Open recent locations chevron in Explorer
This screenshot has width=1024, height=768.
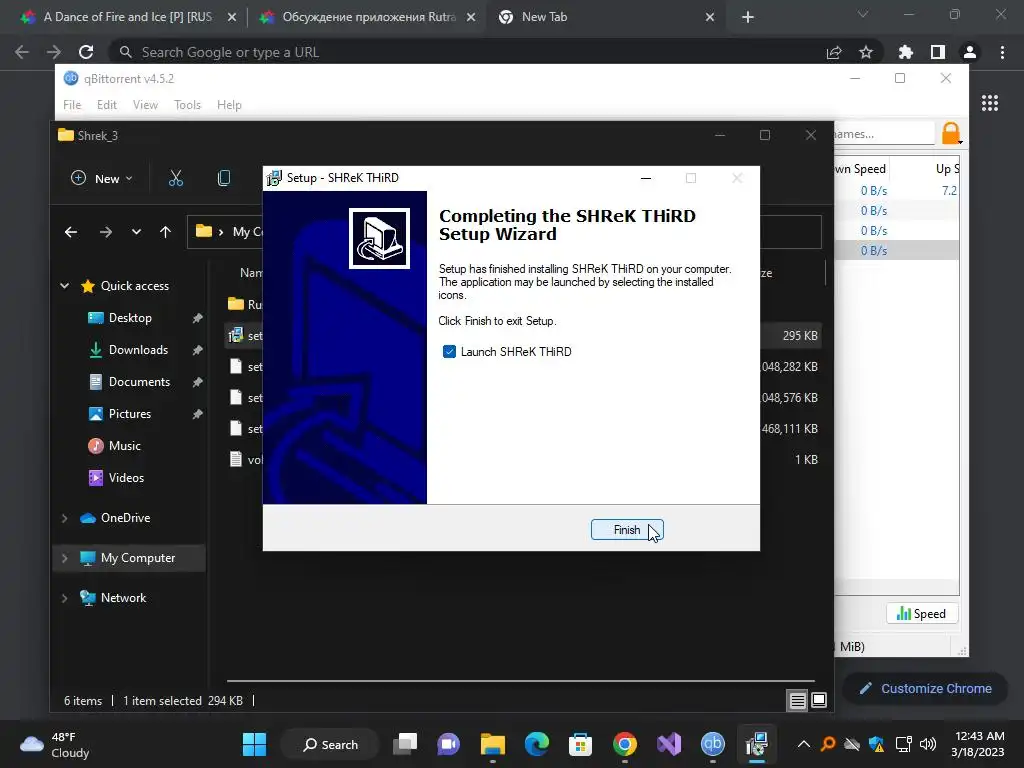tap(136, 232)
